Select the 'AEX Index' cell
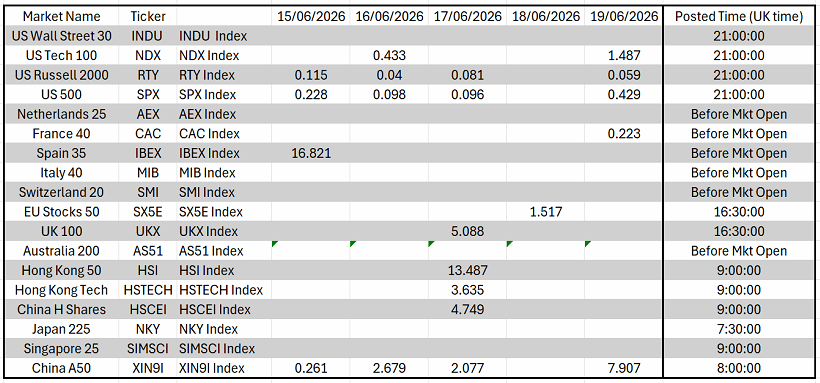Viewport: 820px width, 383px height. click(224, 114)
